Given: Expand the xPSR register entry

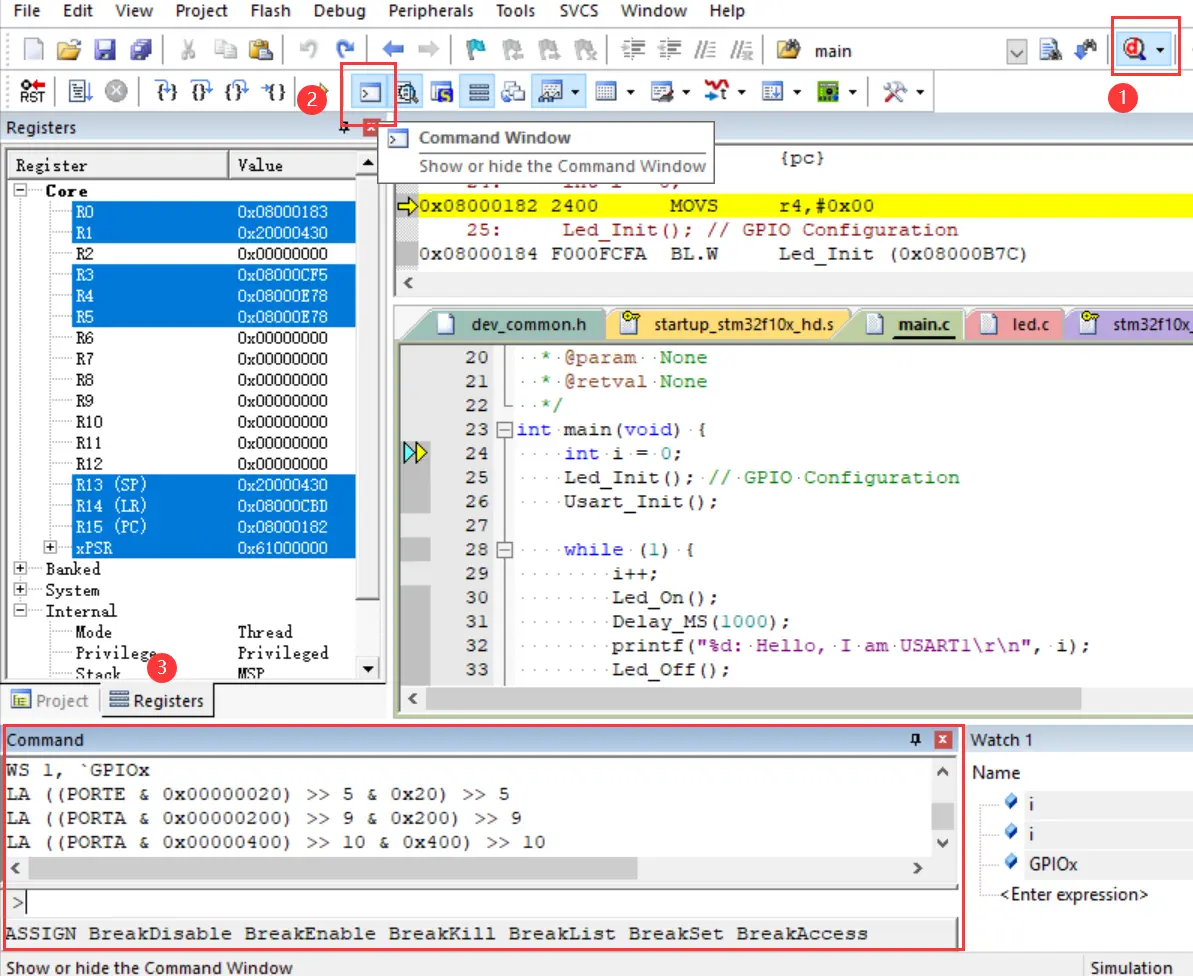Looking at the screenshot, I should pyautogui.click(x=50, y=547).
